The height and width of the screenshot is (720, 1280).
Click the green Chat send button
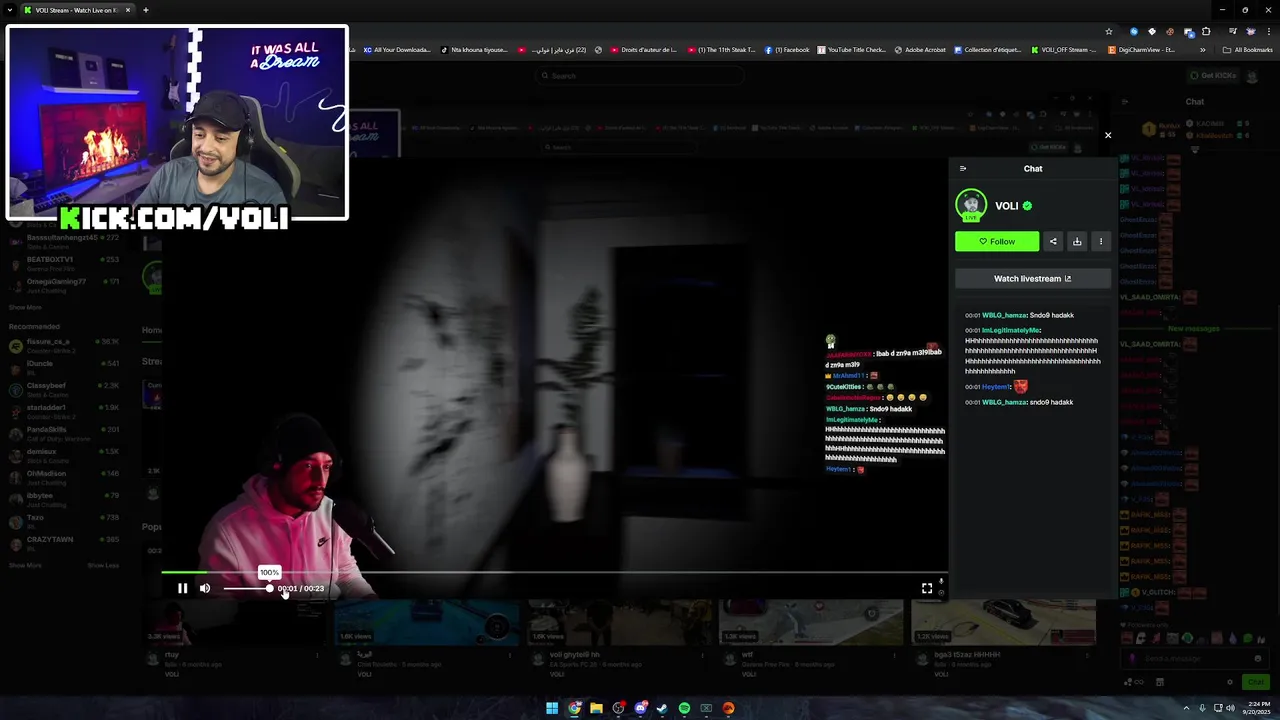pyautogui.click(x=1255, y=682)
